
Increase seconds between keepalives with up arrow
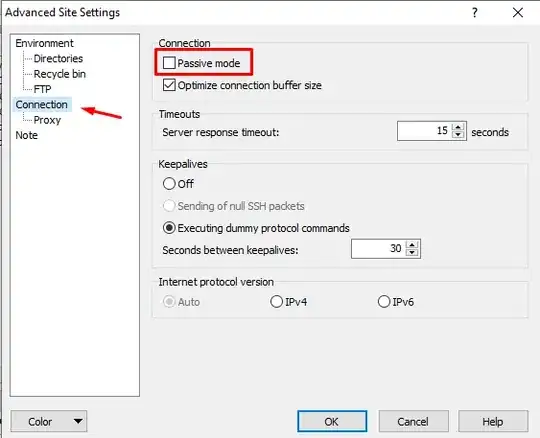pyautogui.click(x=412, y=244)
